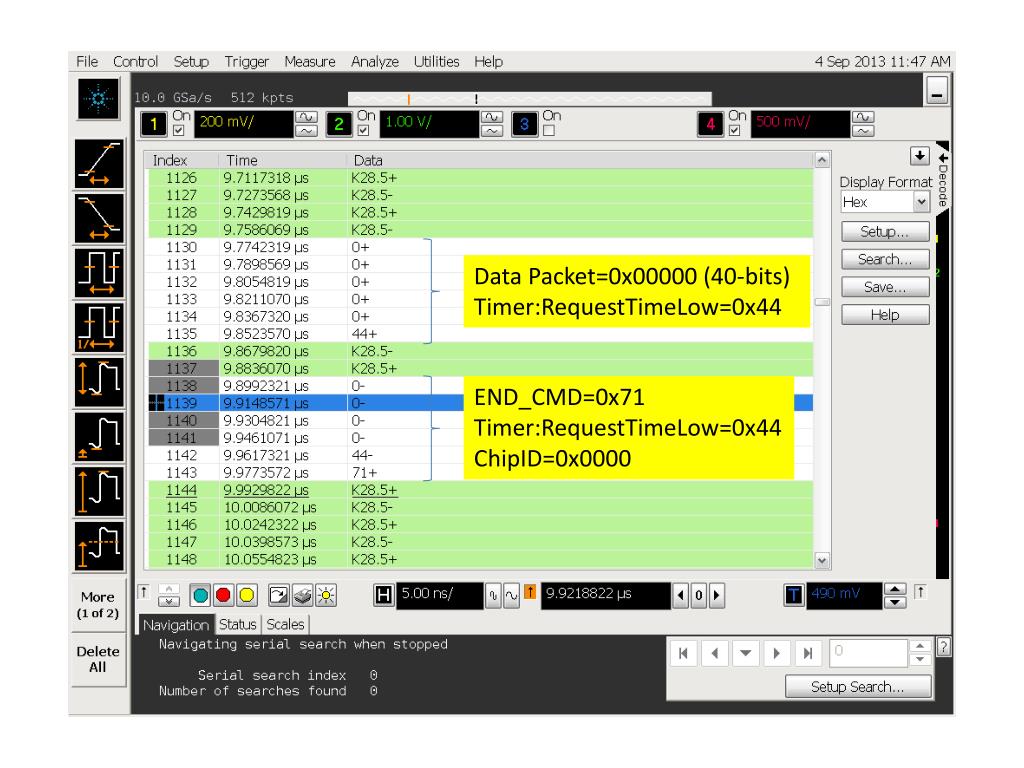Open the Trigger menu
Viewport: 1024px width, 768px height.
coord(246,61)
